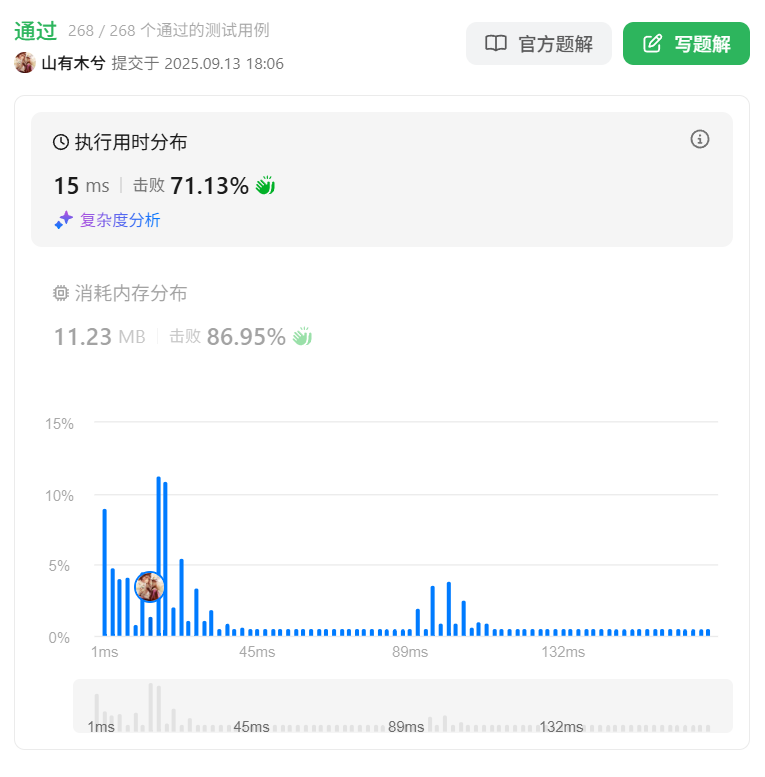Viewport: 765px width, 777px height.
Task: Click the 击败 71.13% percentage text
Action: [191, 186]
